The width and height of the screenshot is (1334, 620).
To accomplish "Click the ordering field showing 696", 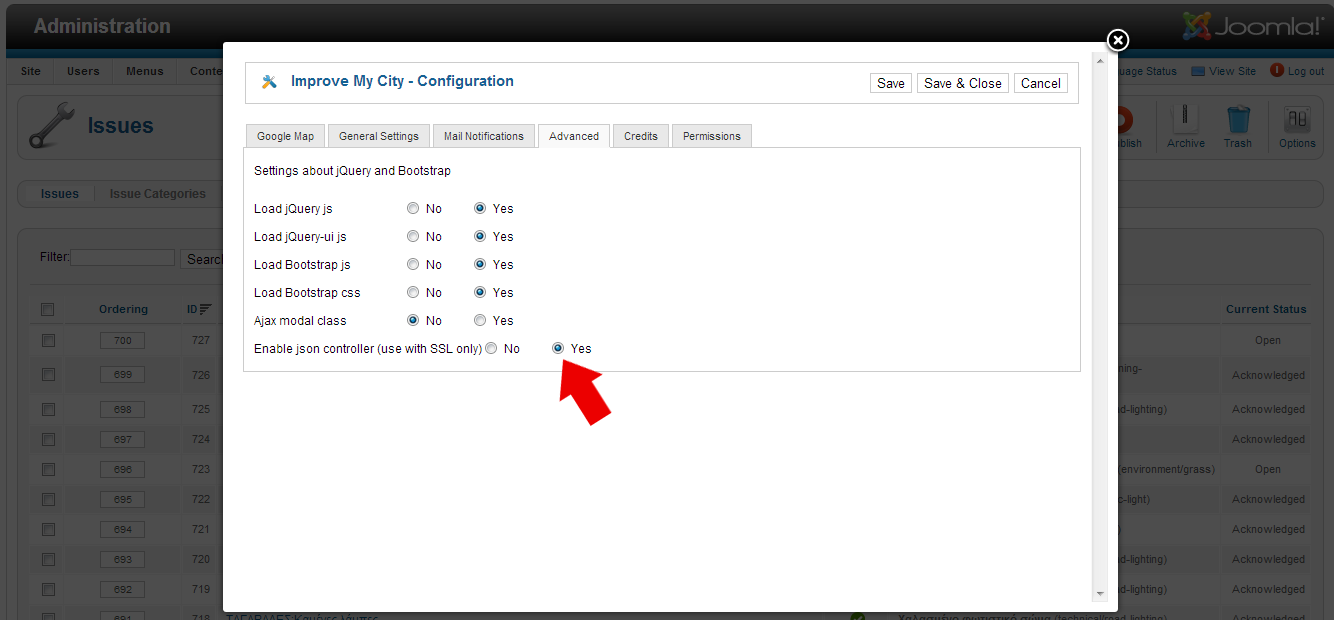I will 123,469.
